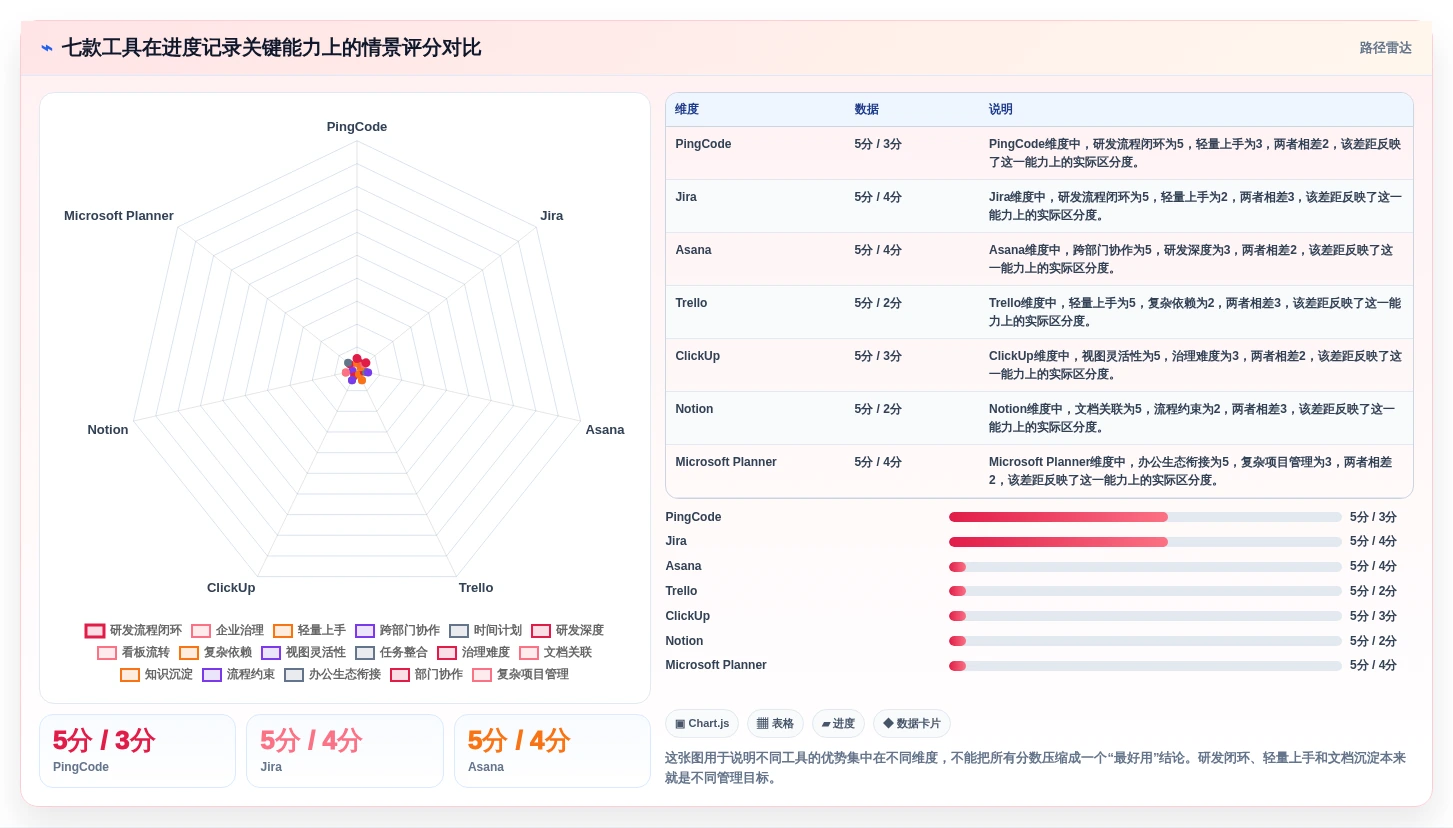Click the PingCode description text in table
Viewport: 1453px width, 828px height.
pos(1195,153)
